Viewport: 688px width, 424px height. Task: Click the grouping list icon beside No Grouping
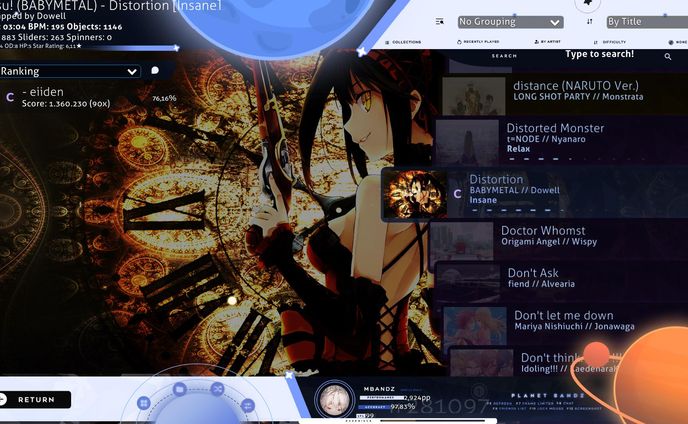440,22
